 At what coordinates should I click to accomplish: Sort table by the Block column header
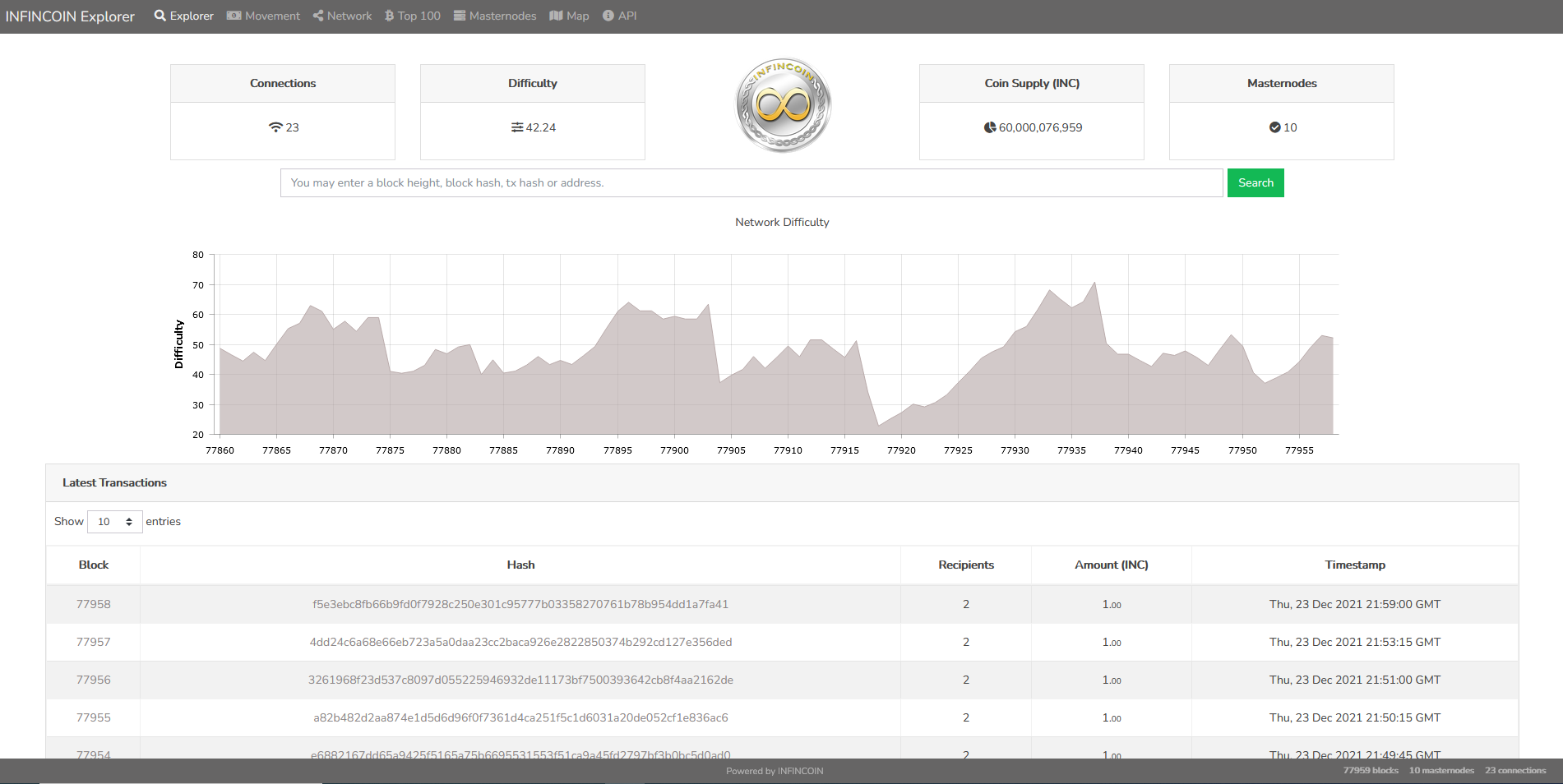tap(93, 565)
